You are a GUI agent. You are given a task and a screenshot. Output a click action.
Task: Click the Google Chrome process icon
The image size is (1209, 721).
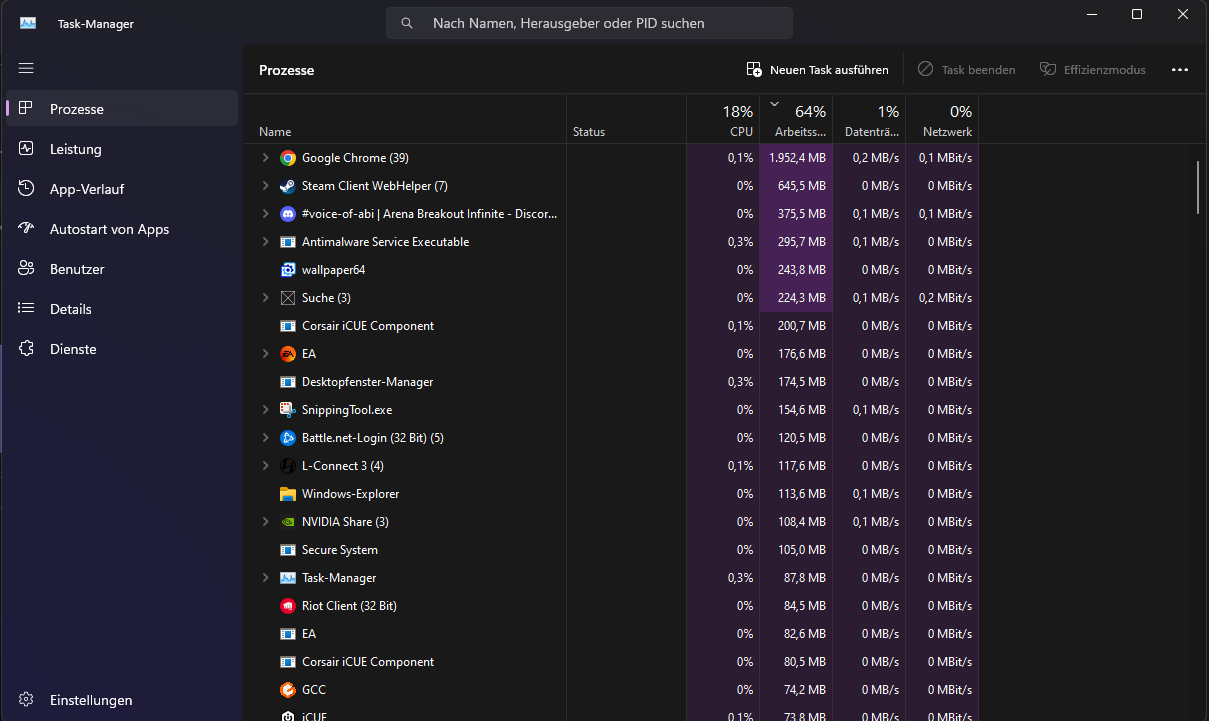(288, 158)
